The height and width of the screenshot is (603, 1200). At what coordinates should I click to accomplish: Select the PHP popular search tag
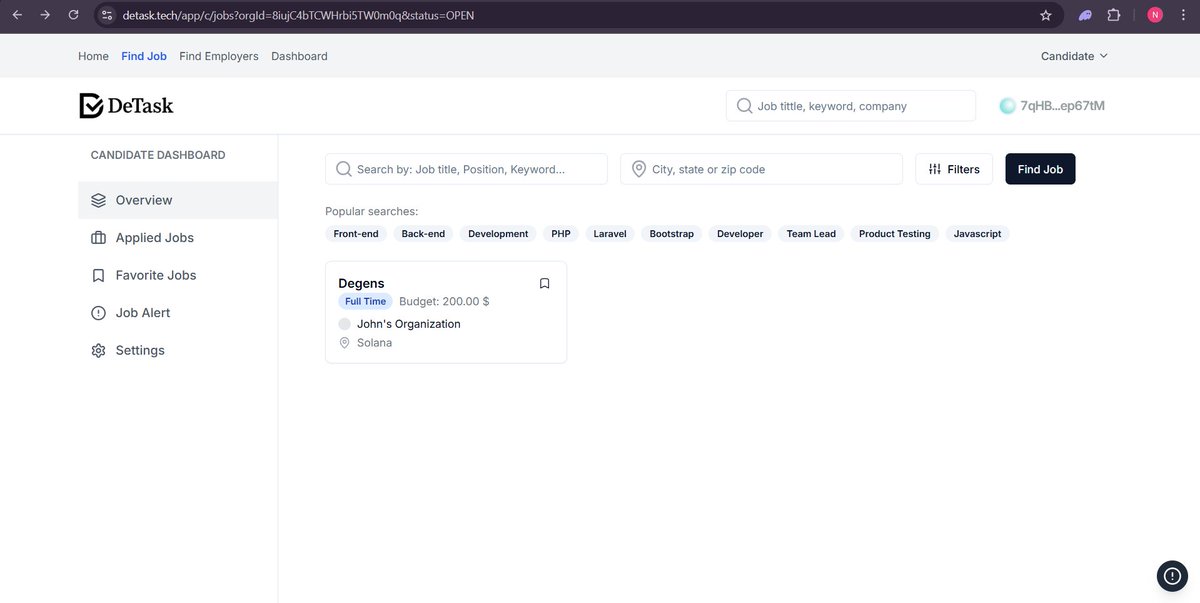561,234
